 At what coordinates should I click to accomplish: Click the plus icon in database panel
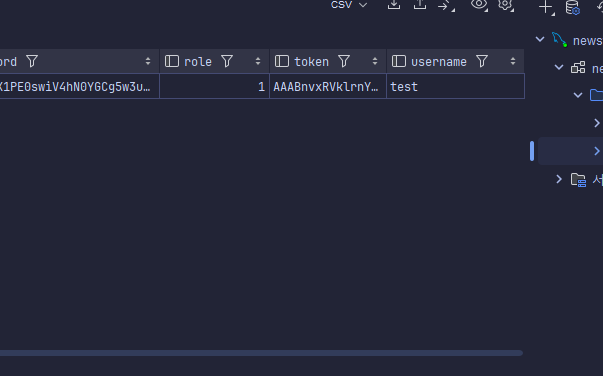546,7
